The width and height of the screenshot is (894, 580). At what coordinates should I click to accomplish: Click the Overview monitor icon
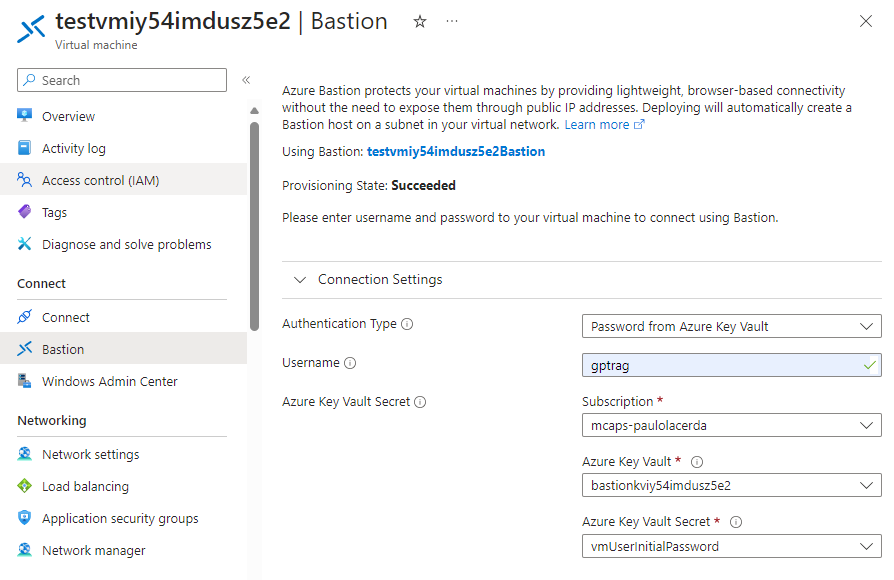click(x=25, y=116)
